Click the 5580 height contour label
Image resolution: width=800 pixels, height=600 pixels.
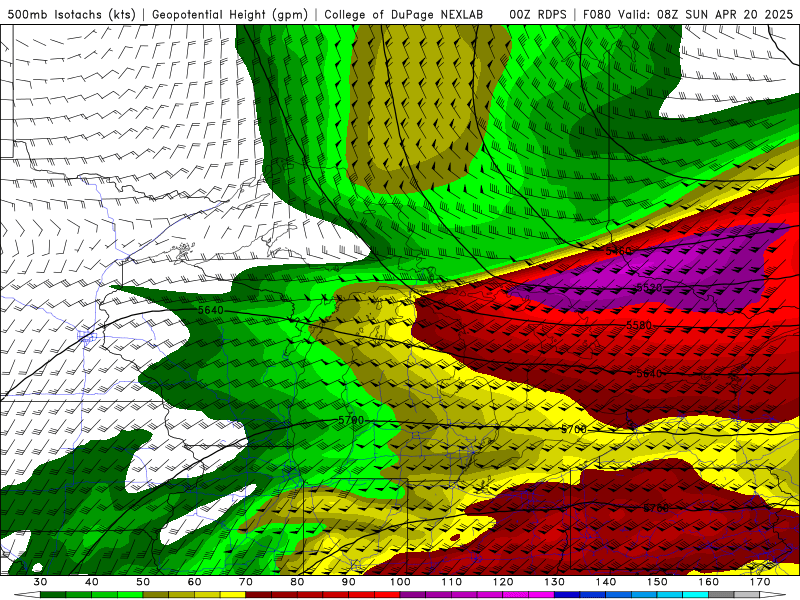point(639,325)
